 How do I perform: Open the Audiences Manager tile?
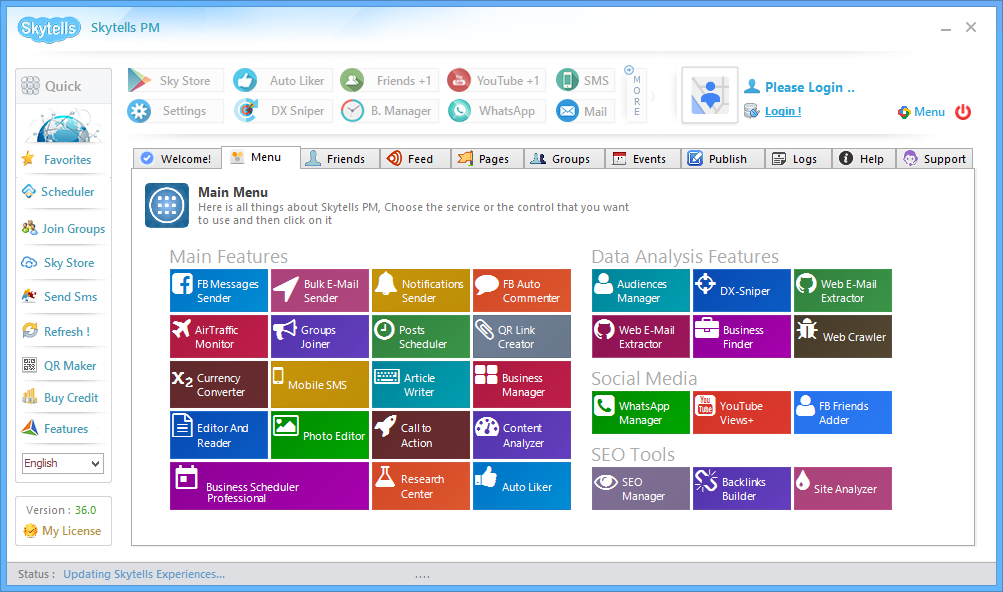tap(641, 291)
